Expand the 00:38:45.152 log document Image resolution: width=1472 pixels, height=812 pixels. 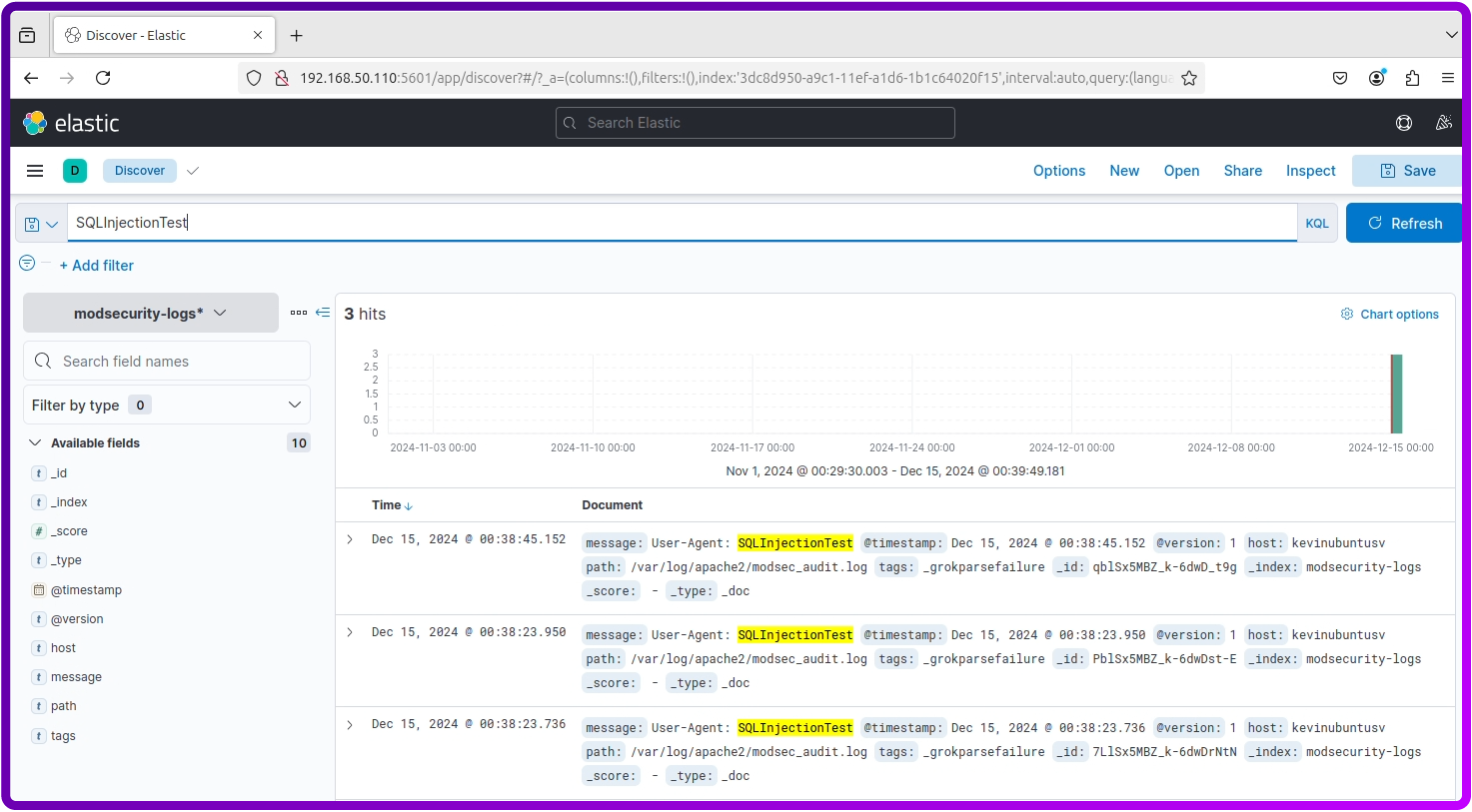pos(350,539)
